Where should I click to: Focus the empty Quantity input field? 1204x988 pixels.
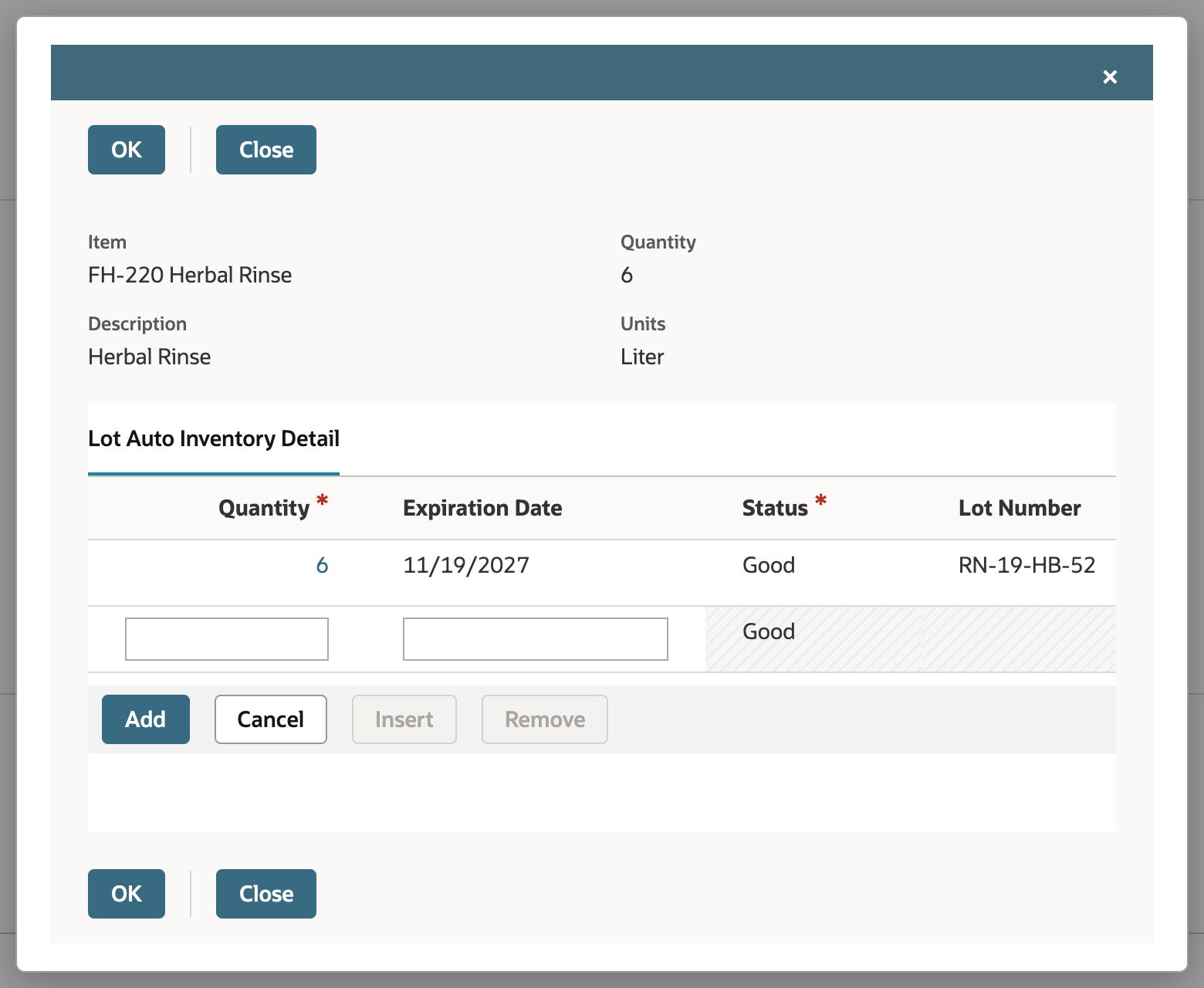point(227,639)
